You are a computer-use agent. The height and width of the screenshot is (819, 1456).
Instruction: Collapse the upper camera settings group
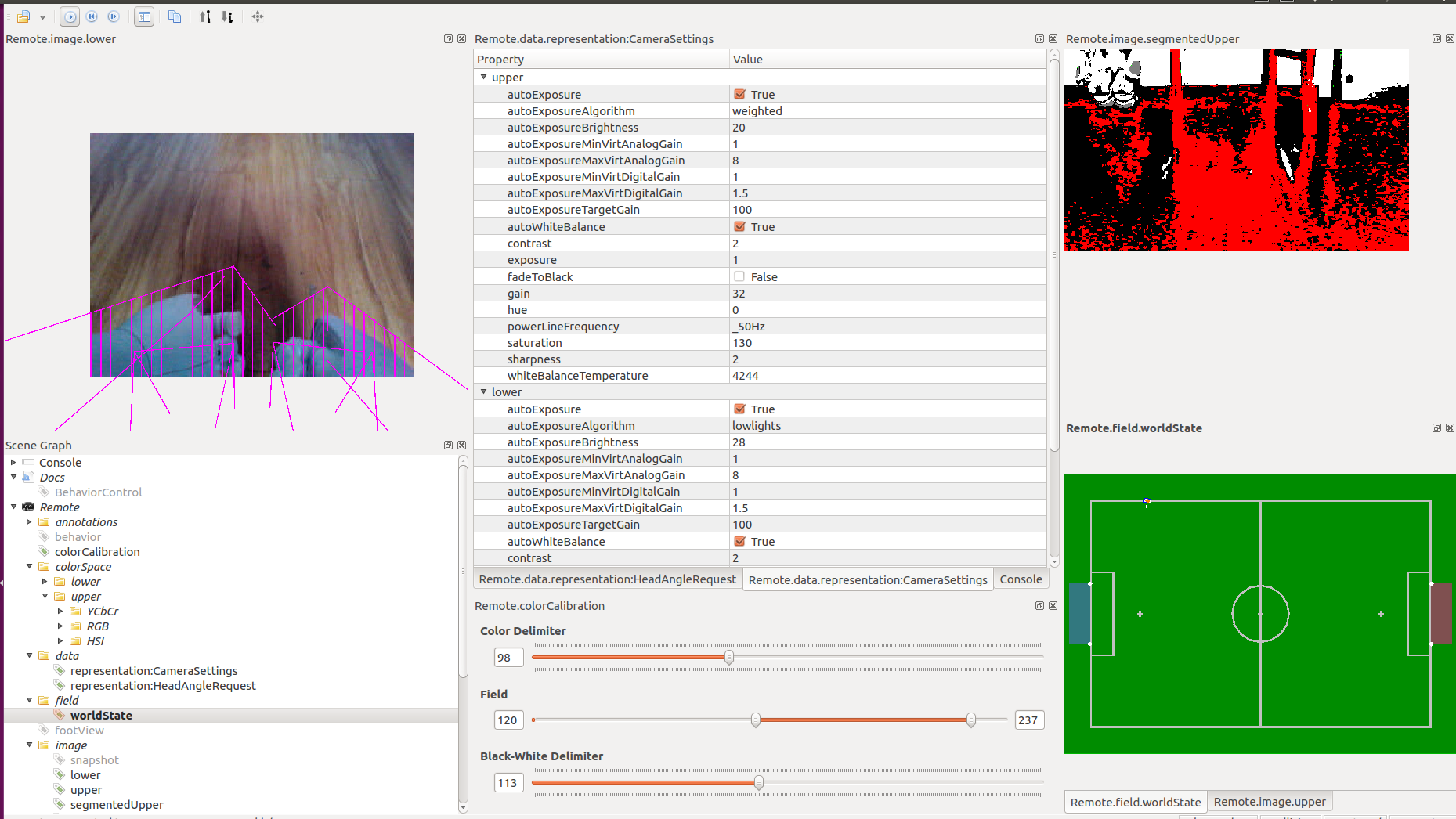[x=483, y=78]
